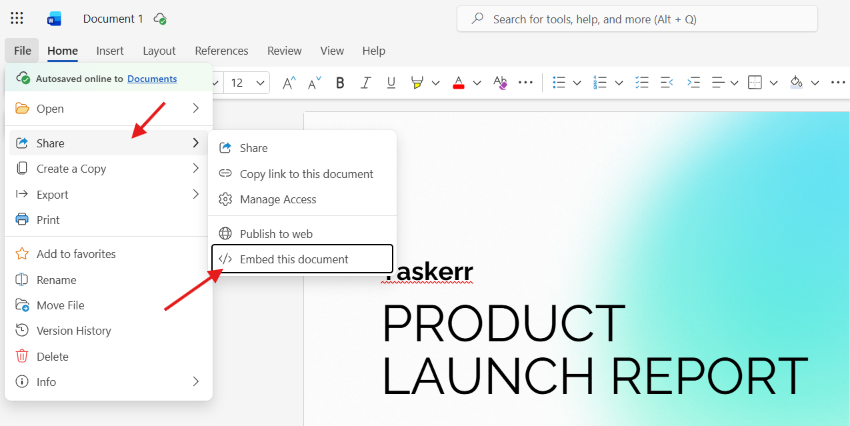Click the Document 1 title
Screen dimensions: 850x426
113,19
